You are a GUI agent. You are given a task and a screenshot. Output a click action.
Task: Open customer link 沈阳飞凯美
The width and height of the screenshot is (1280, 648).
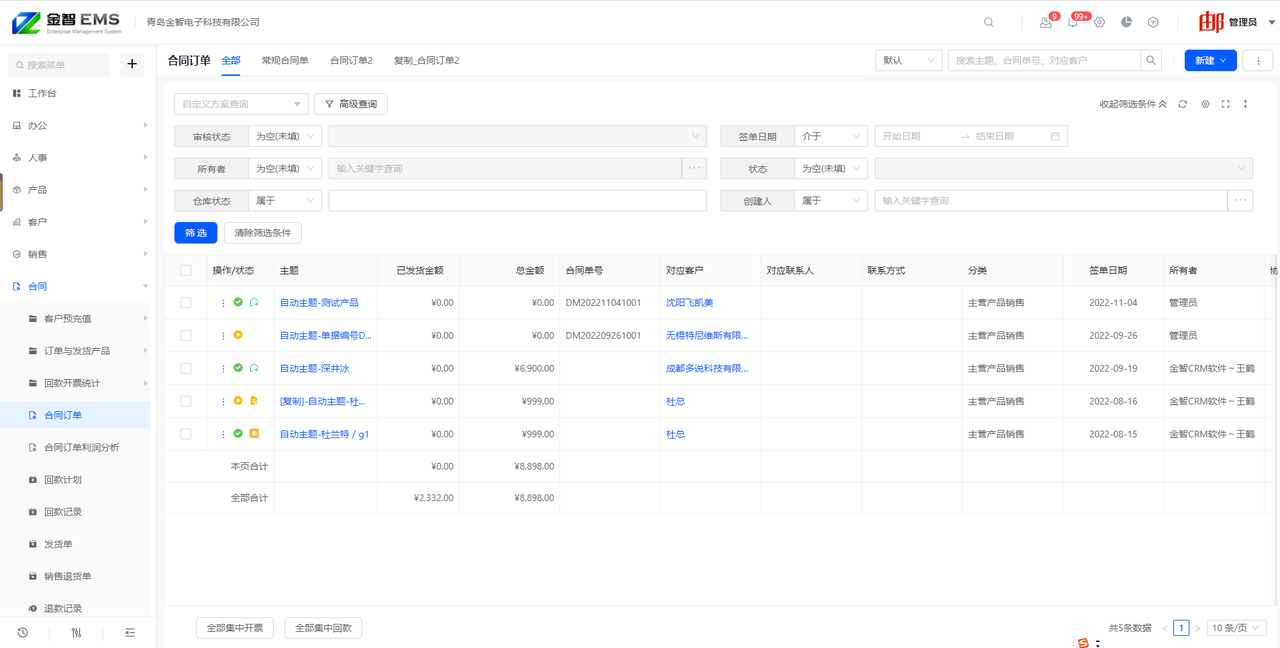[x=690, y=302]
